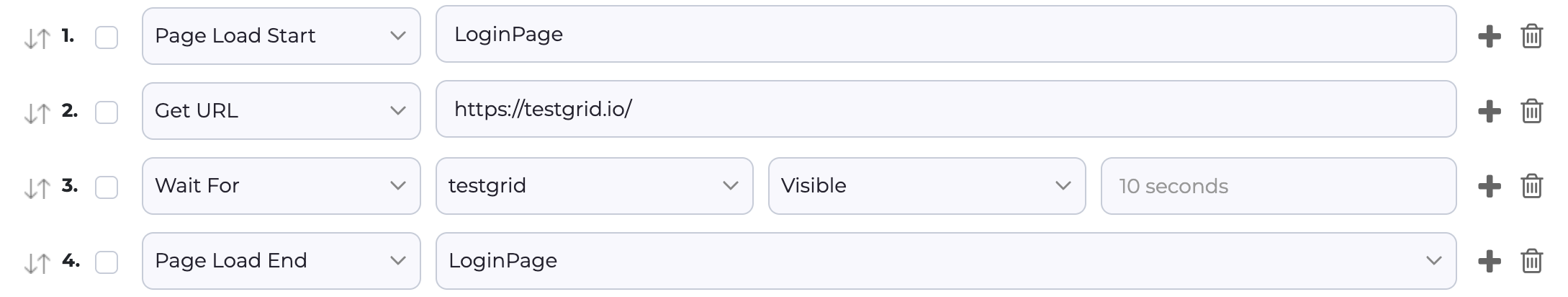
Task: Delete the Get URL step
Action: coord(1531,111)
